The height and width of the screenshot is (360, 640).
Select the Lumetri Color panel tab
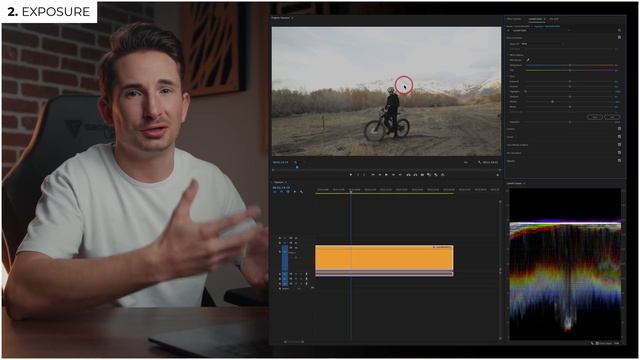pyautogui.click(x=535, y=19)
